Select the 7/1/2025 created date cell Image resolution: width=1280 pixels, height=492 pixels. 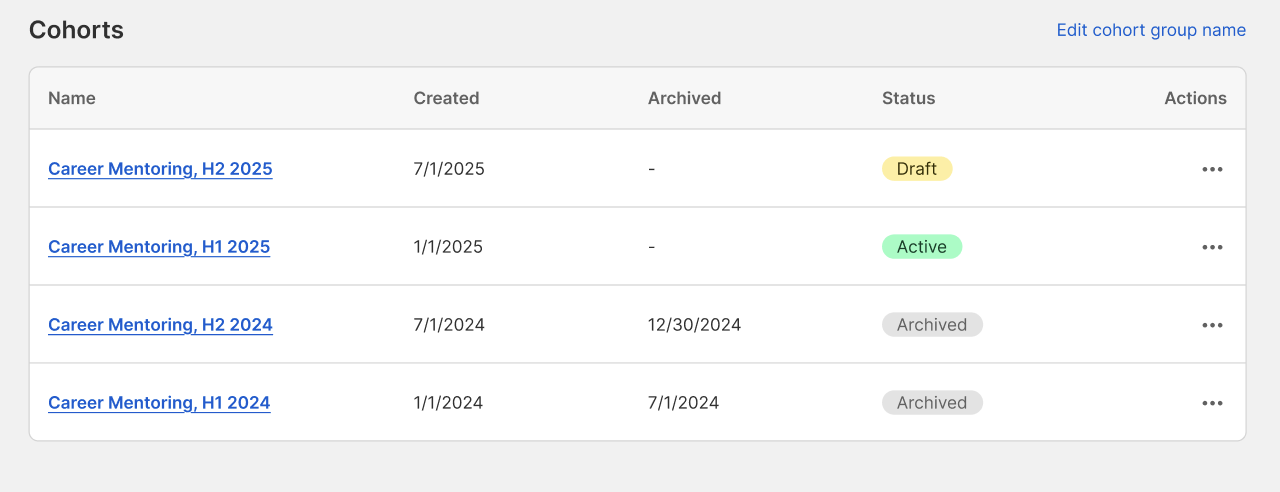click(449, 169)
